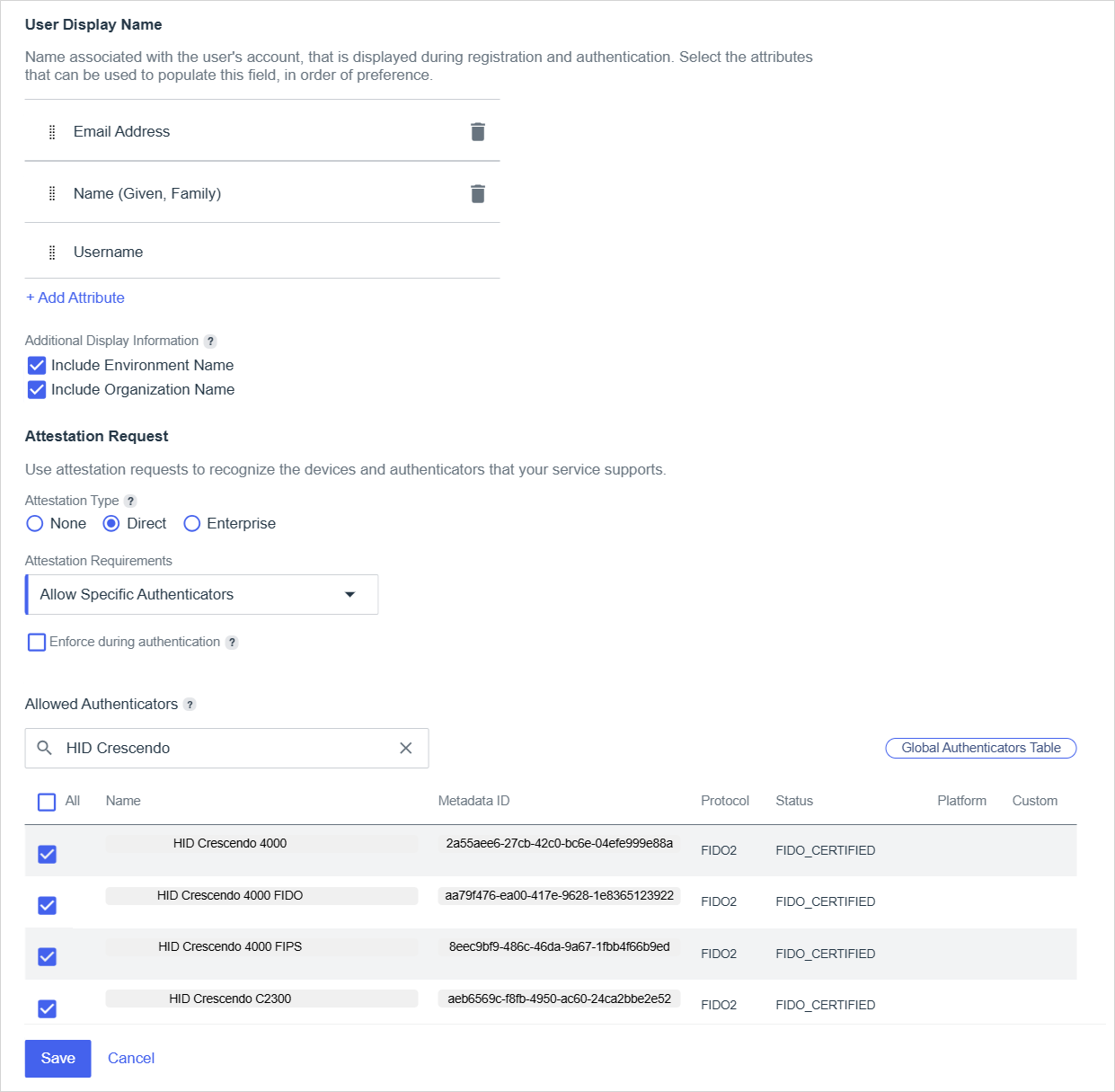This screenshot has width=1115, height=1092.
Task: Check the All authenticators checkbox
Action: tap(47, 802)
